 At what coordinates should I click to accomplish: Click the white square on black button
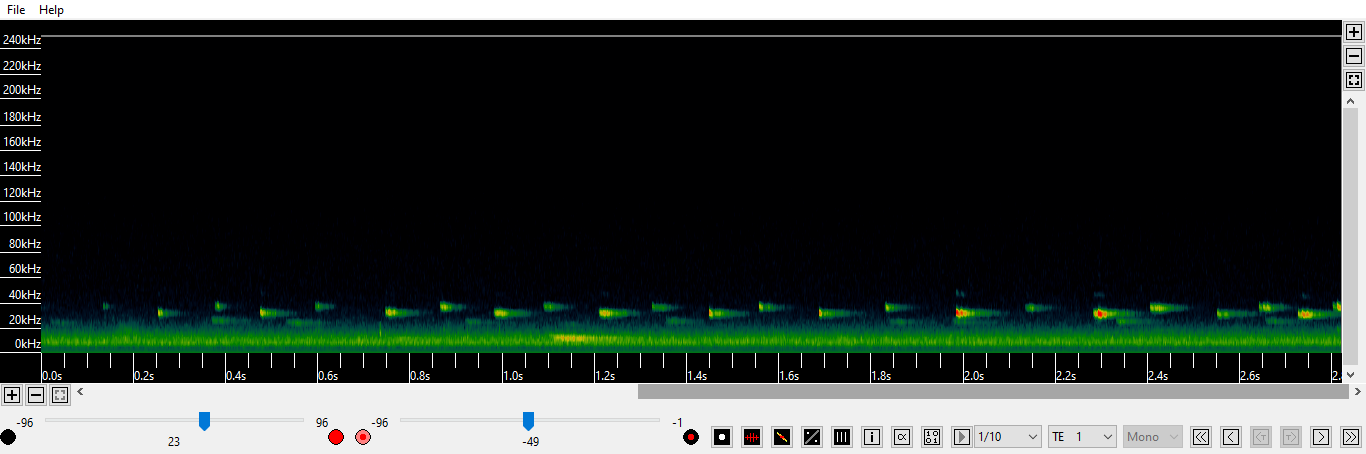tap(722, 437)
